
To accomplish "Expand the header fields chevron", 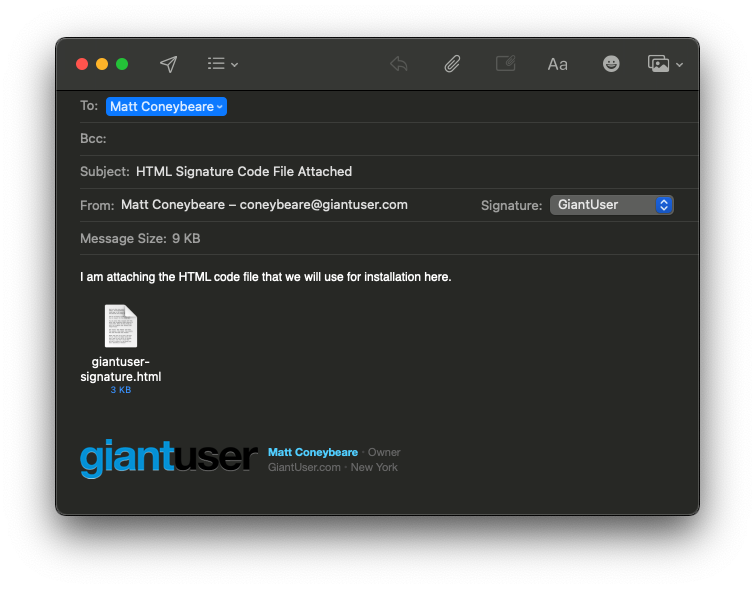I will pos(235,65).
